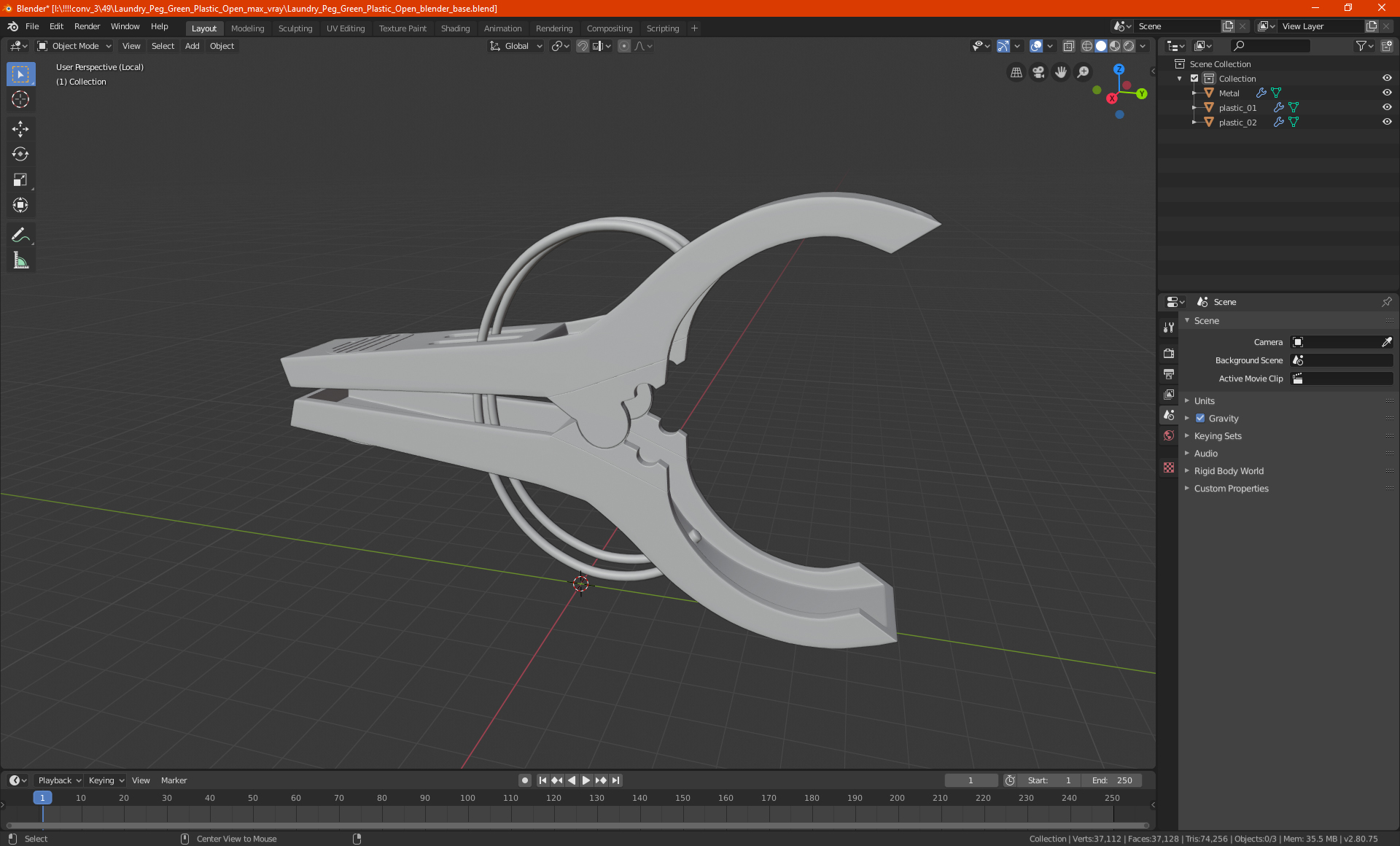Click the Solid viewport shading icon
This screenshot has height=846, width=1400.
click(1100, 45)
